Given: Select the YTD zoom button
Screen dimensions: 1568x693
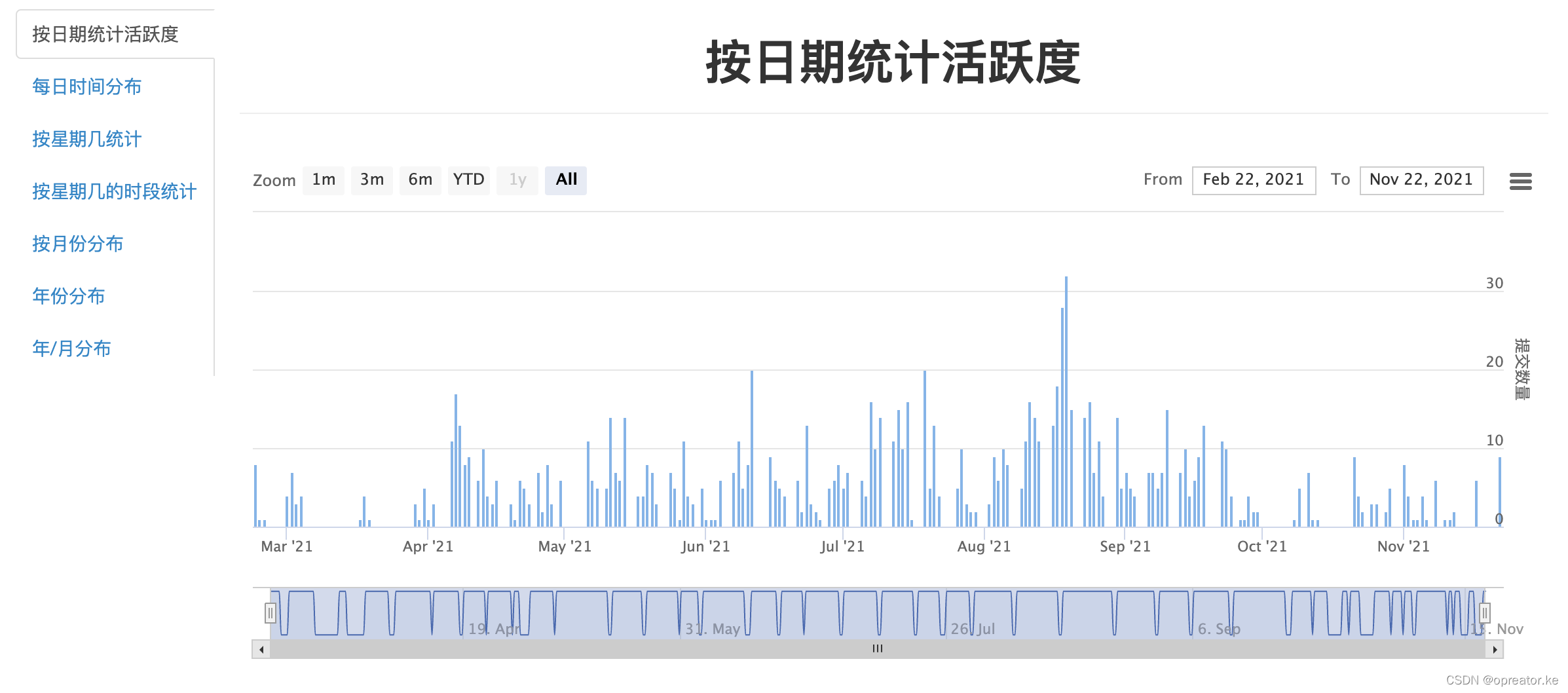Looking at the screenshot, I should [469, 180].
